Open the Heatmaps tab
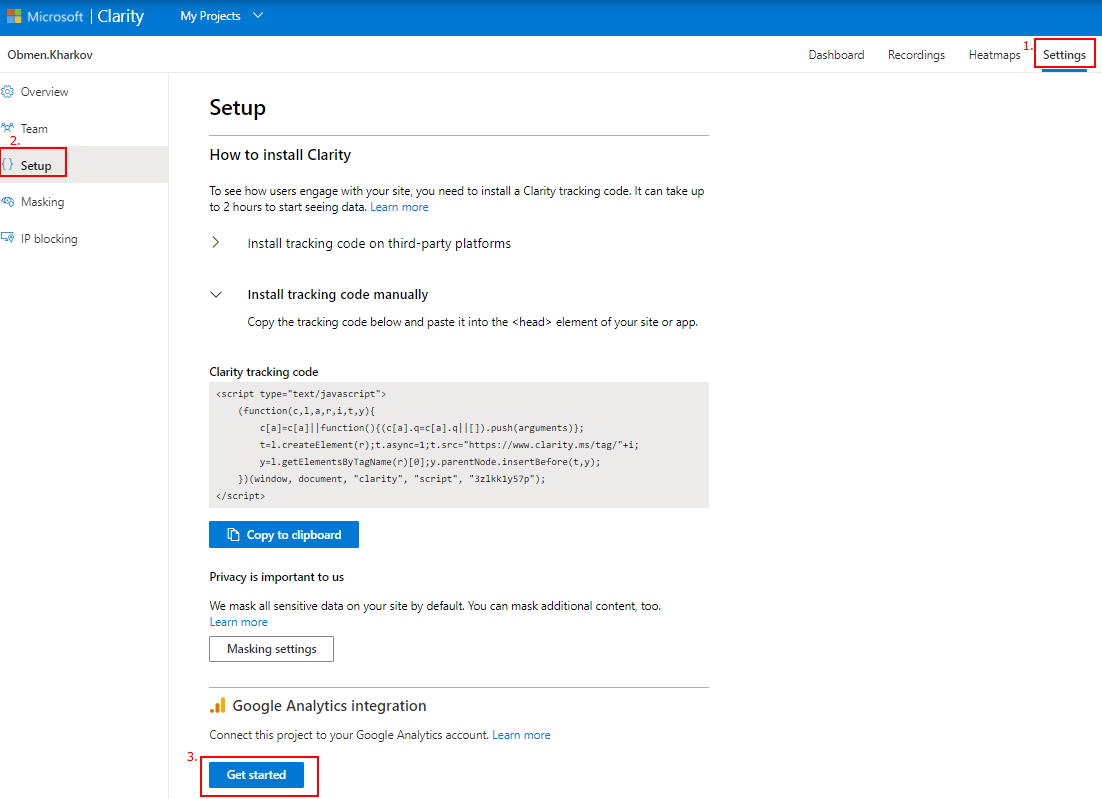 (994, 55)
